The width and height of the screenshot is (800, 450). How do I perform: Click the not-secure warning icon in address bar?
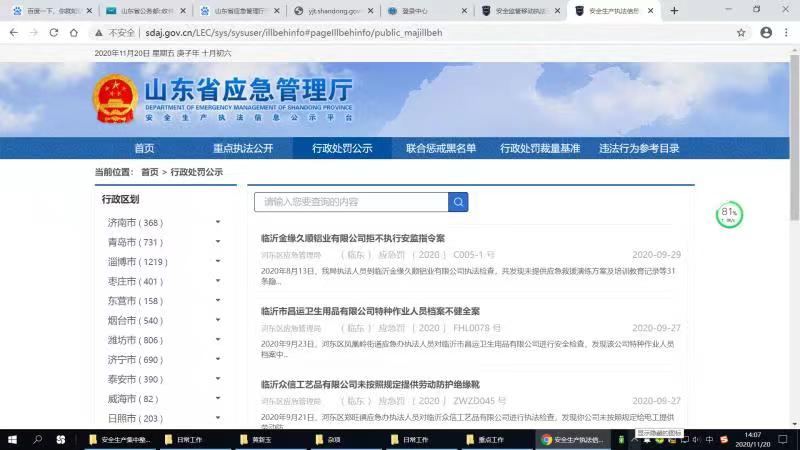click(x=98, y=33)
